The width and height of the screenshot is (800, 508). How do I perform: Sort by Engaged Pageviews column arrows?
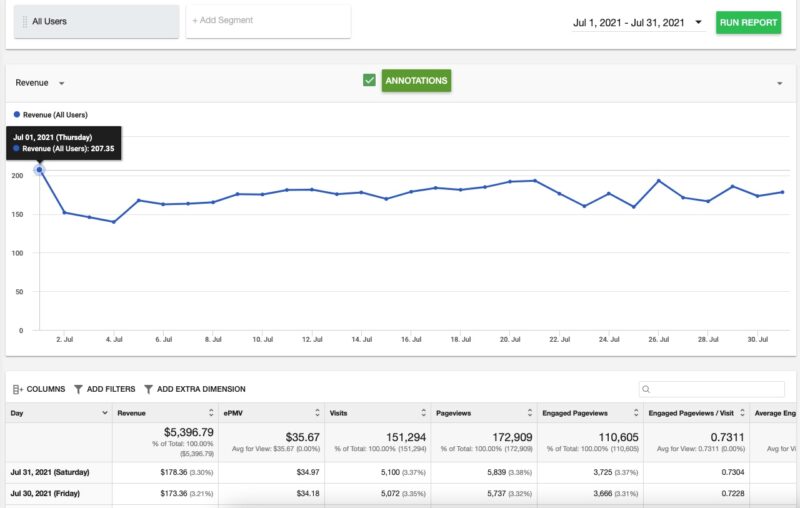click(636, 413)
